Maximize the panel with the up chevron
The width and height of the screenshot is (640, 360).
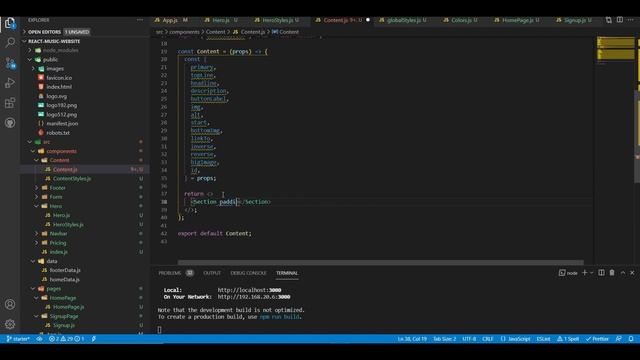point(623,273)
